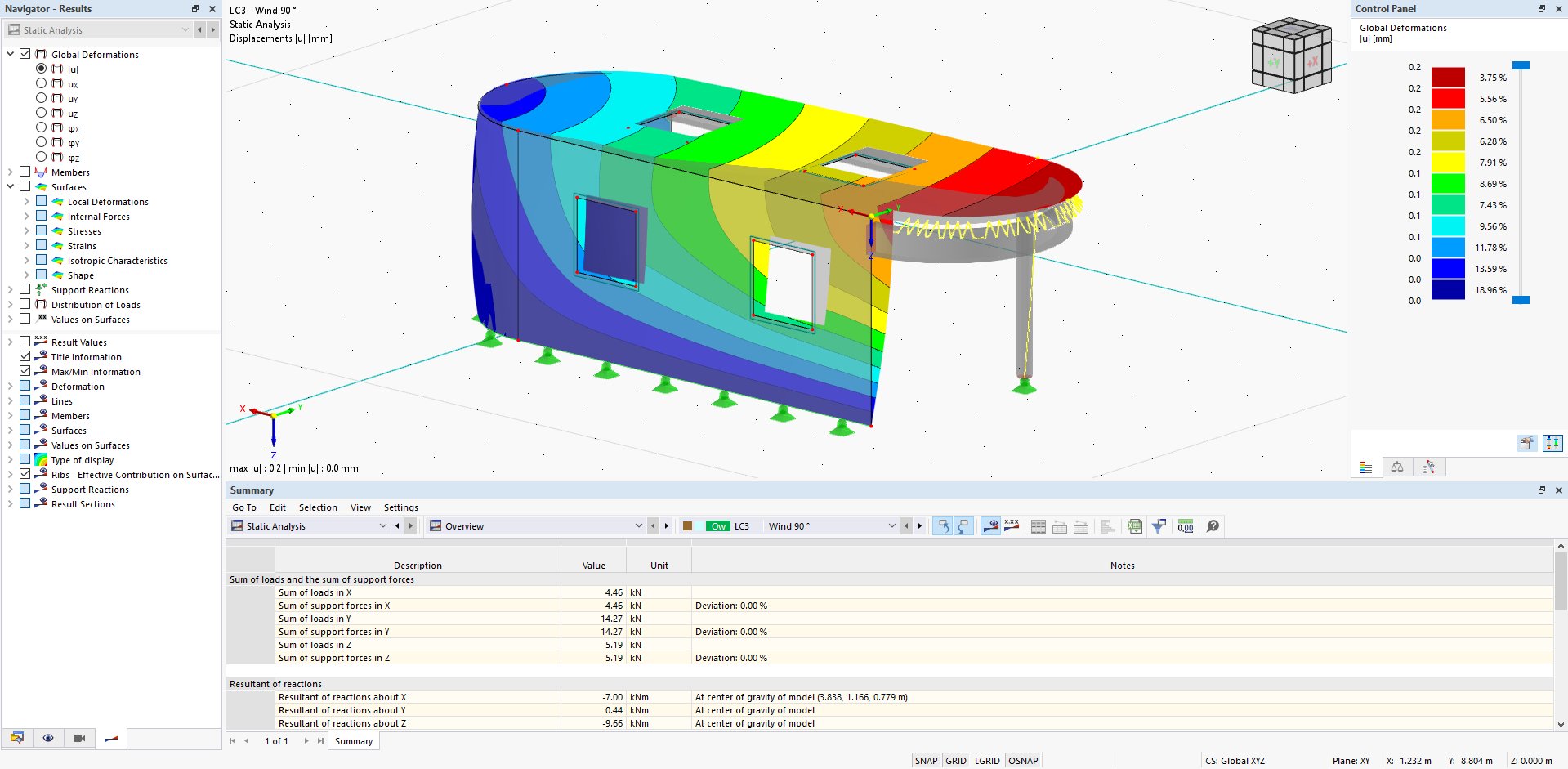Screen dimensions: 1568x769
Task: Click the blue color scale settings icon
Action: (1552, 443)
